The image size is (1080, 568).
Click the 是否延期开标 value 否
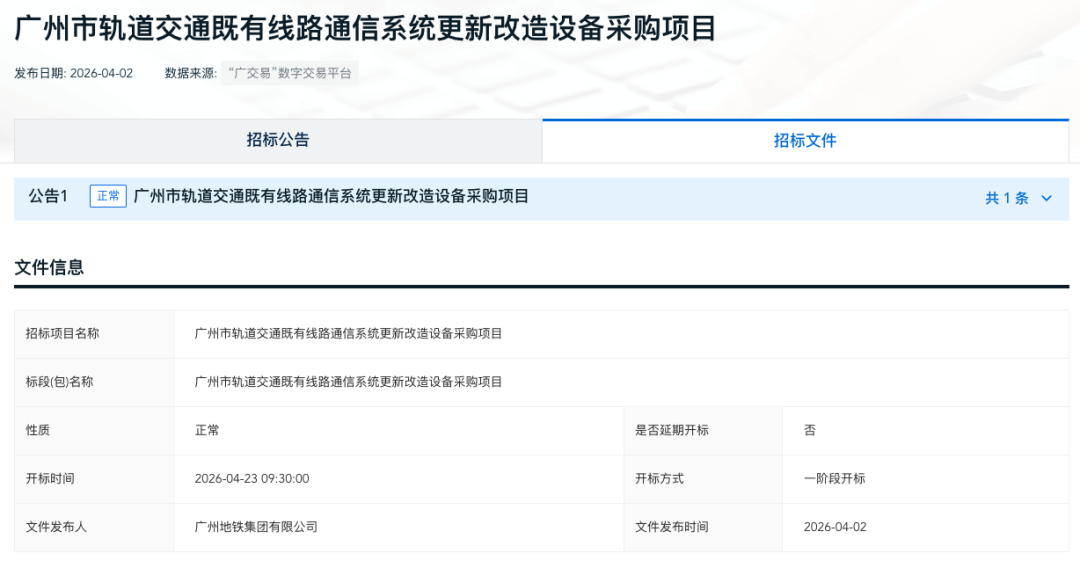point(810,430)
